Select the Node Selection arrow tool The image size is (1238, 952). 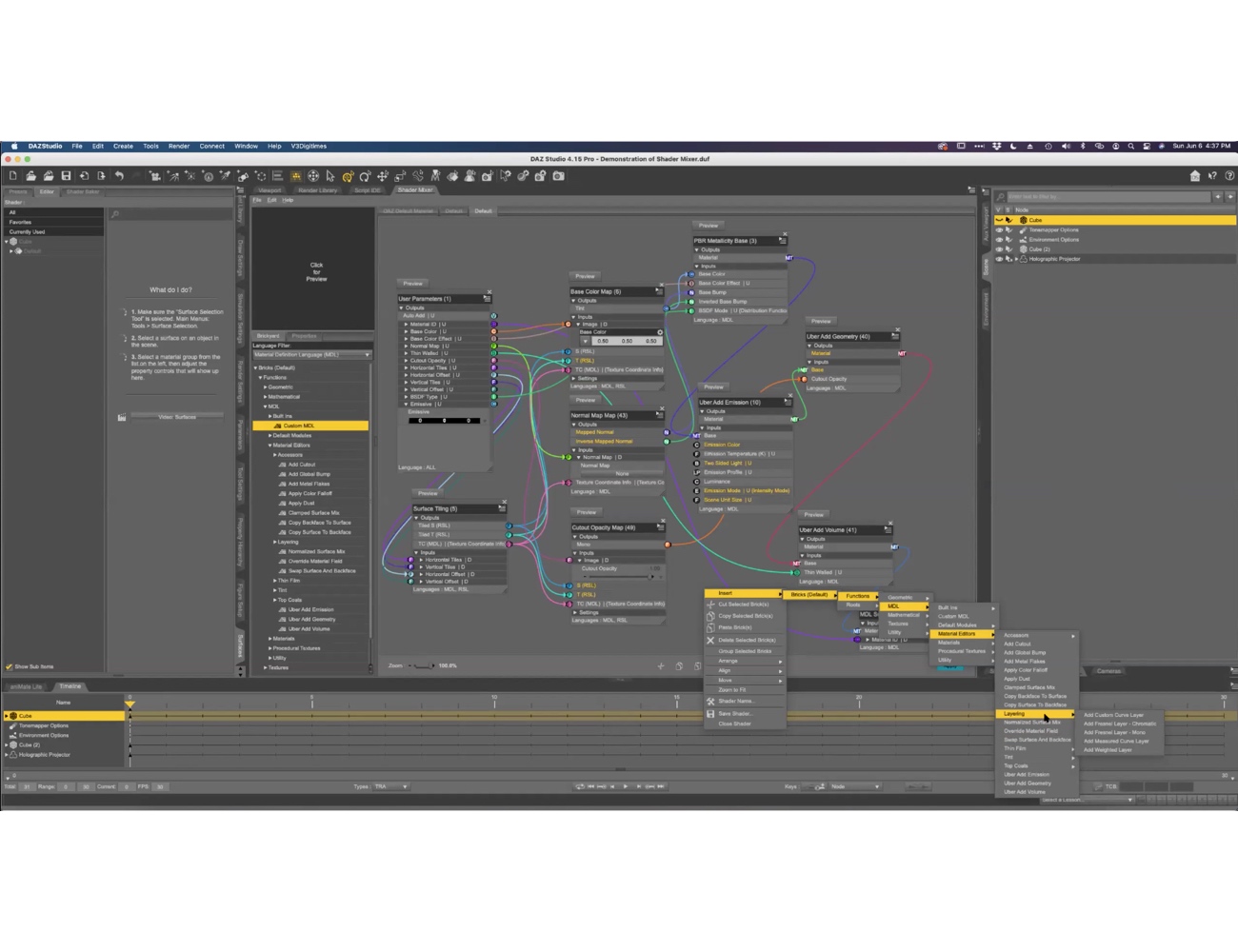coord(330,176)
